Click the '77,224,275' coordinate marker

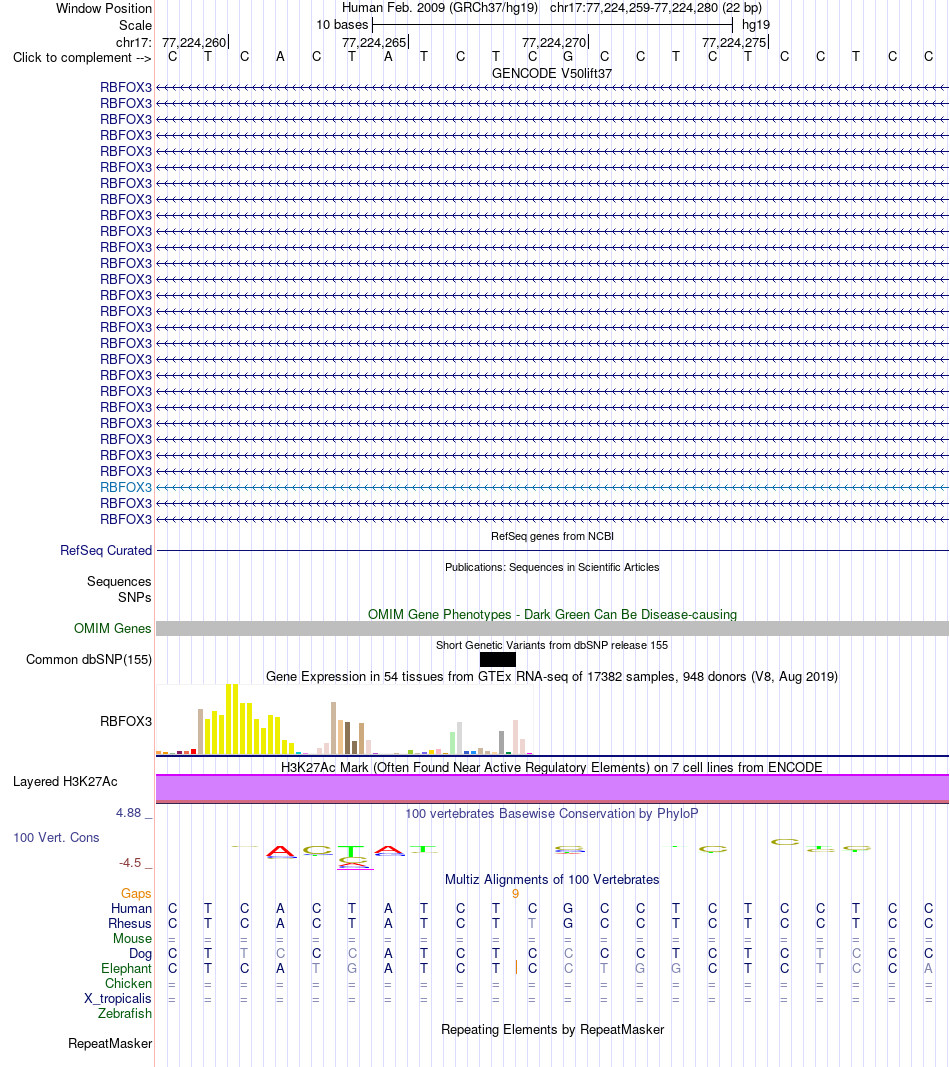734,42
